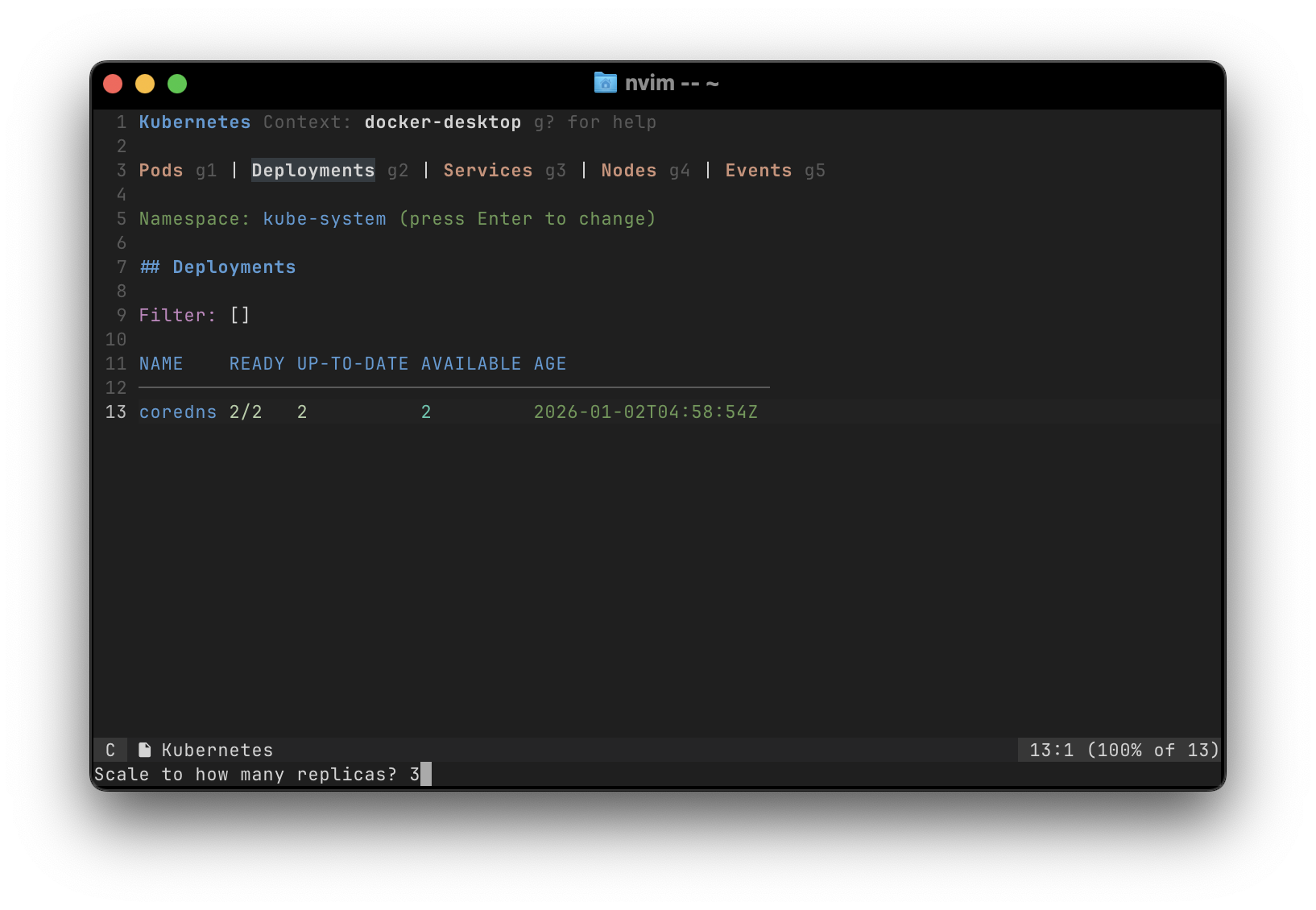Click the green zoom window button

[x=177, y=84]
